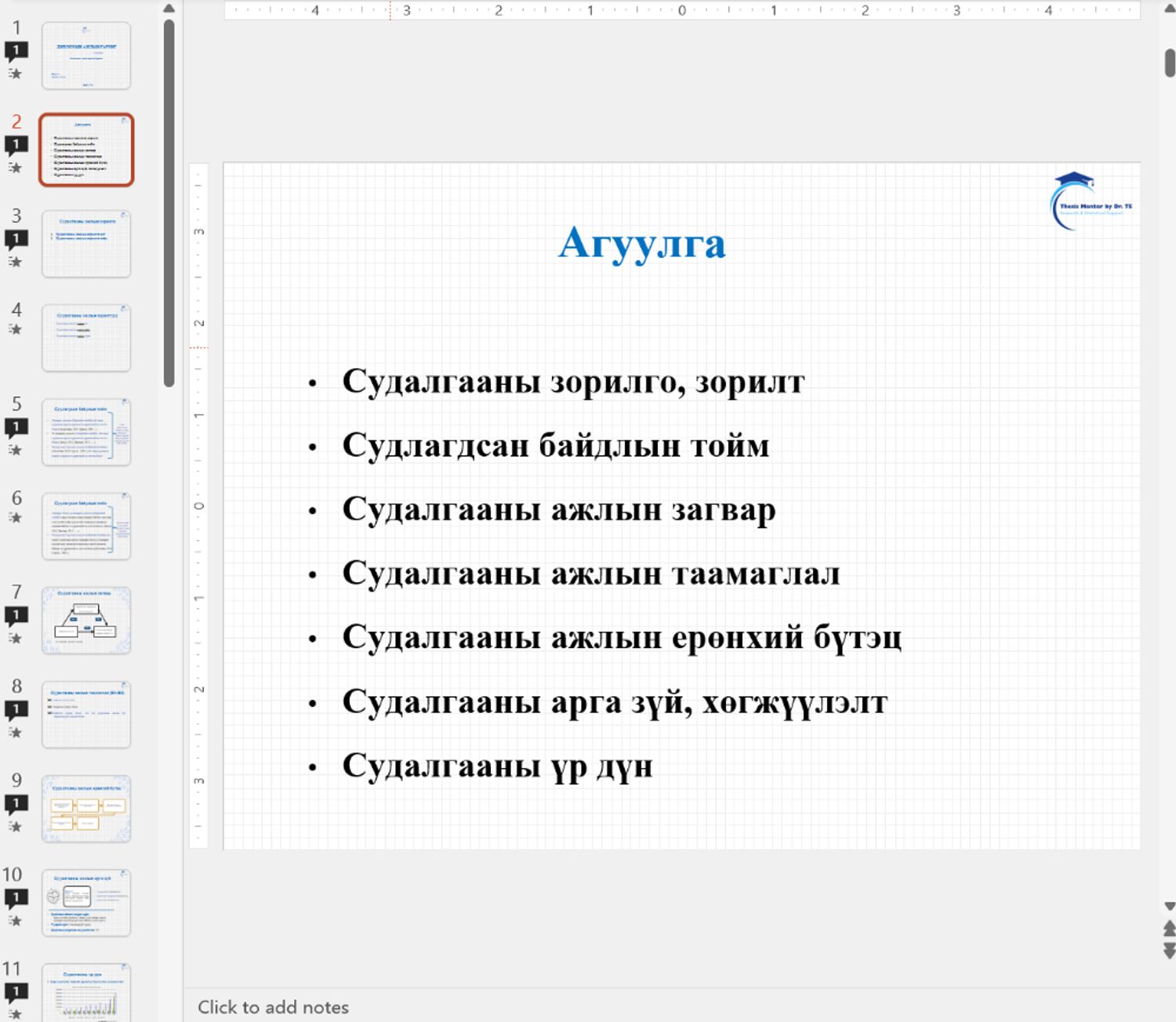Viewport: 1176px width, 1022px height.
Task: Open the comment indicator on slide 11
Action: pyautogui.click(x=16, y=992)
